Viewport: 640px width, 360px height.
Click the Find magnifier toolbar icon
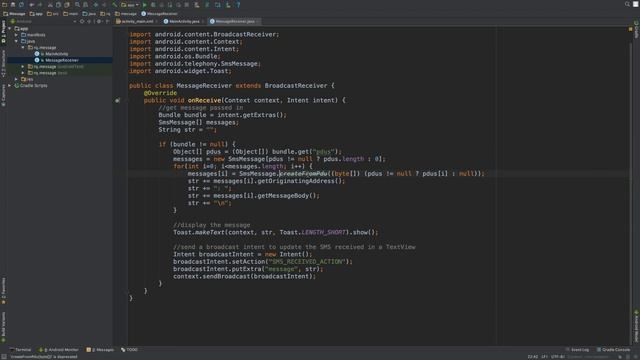(77, 4)
